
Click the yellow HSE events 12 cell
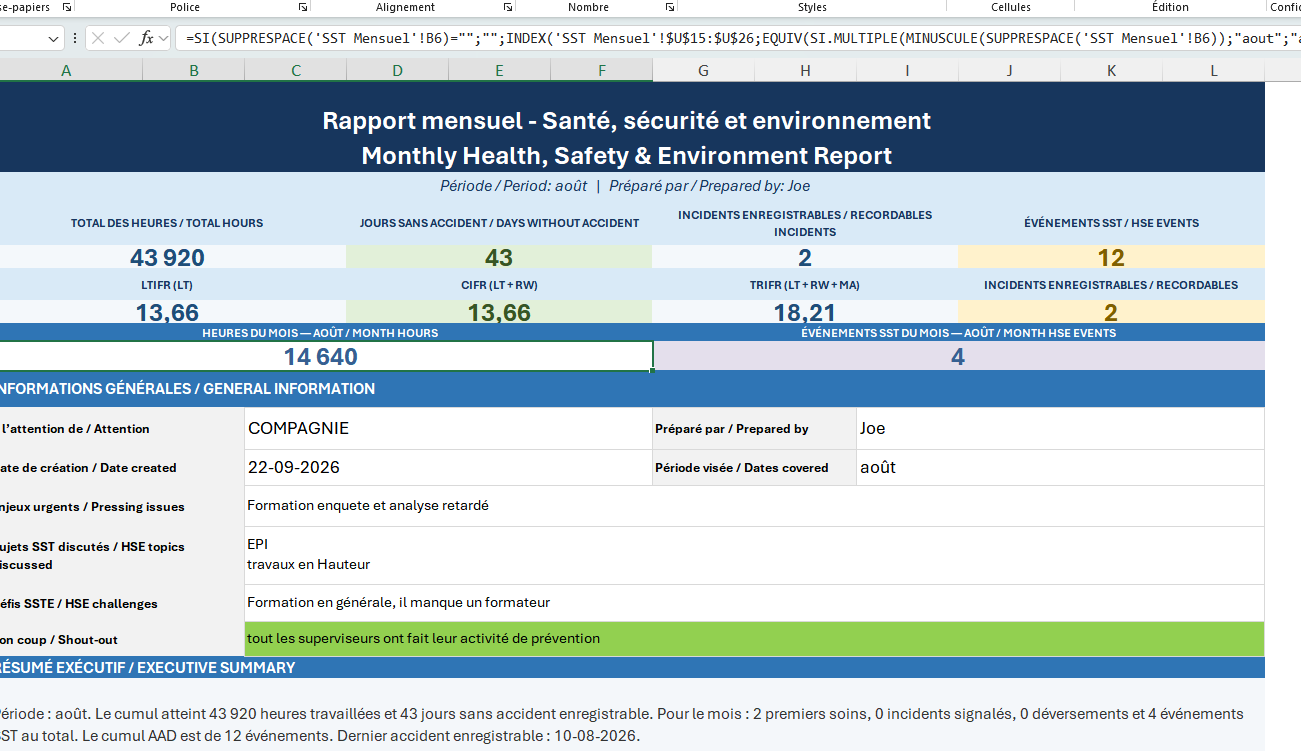(x=1111, y=257)
